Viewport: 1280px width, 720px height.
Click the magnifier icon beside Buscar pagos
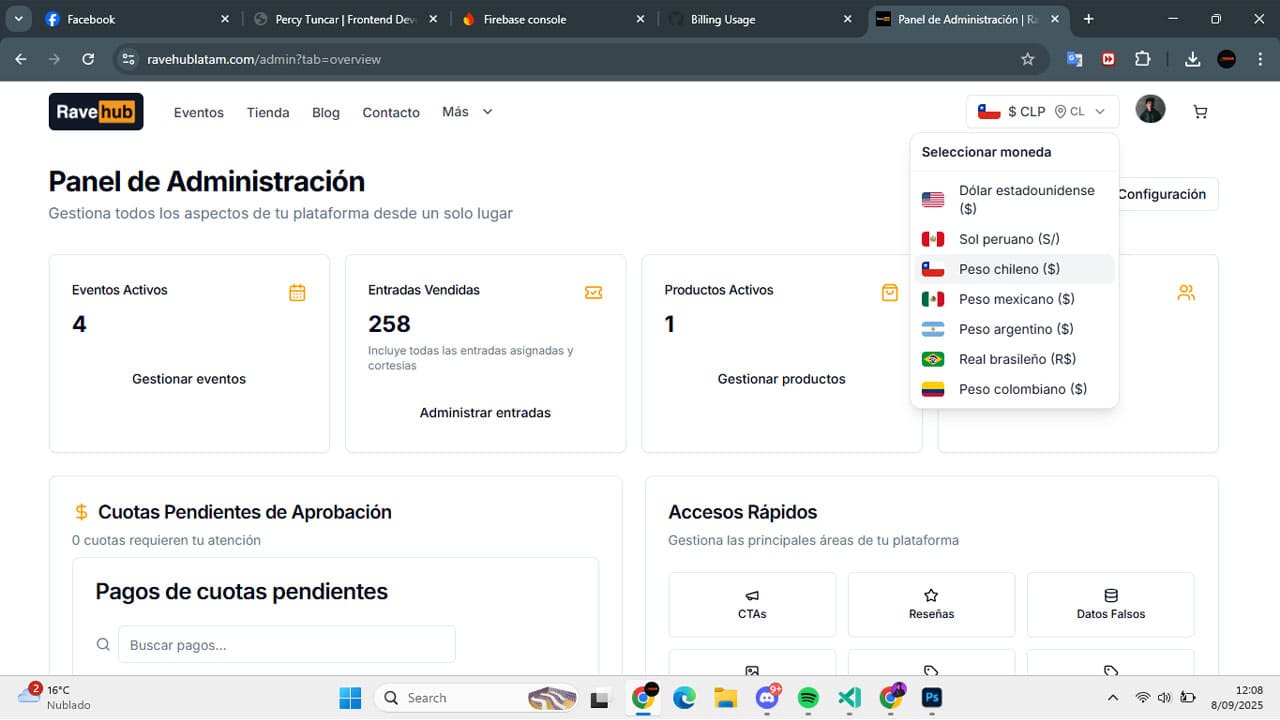103,644
